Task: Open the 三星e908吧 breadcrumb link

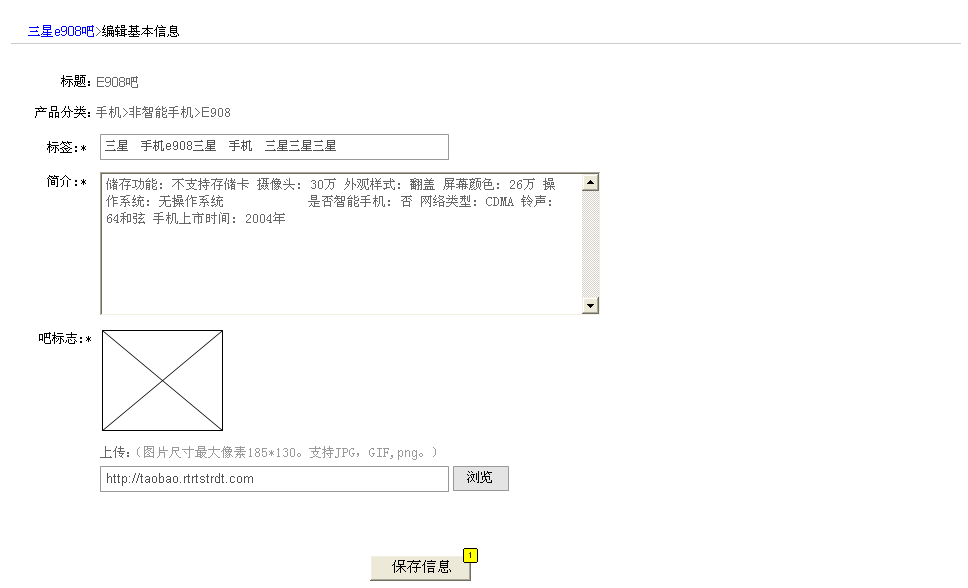Action: click(x=61, y=32)
